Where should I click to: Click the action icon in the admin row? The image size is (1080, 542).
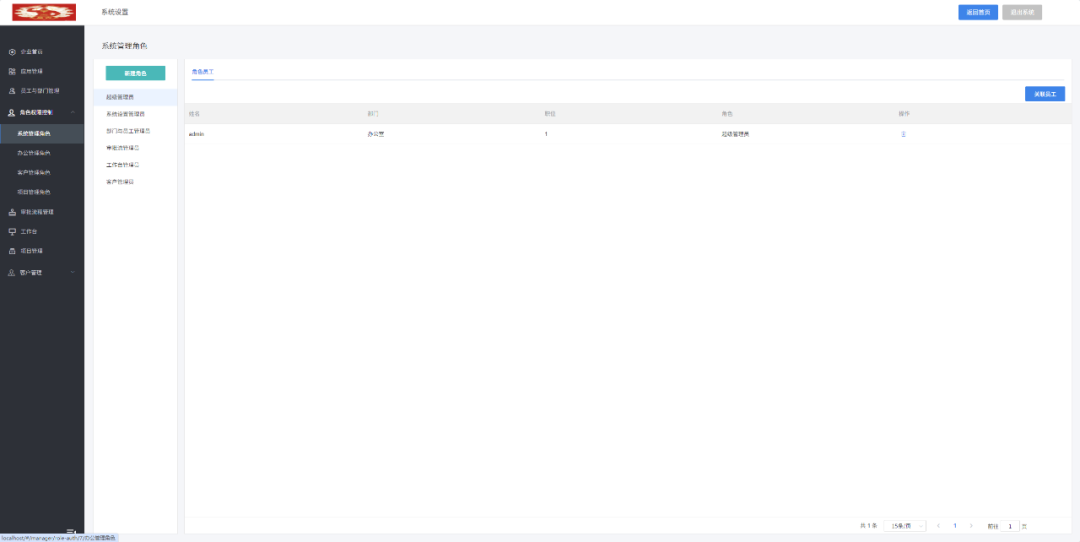point(903,134)
